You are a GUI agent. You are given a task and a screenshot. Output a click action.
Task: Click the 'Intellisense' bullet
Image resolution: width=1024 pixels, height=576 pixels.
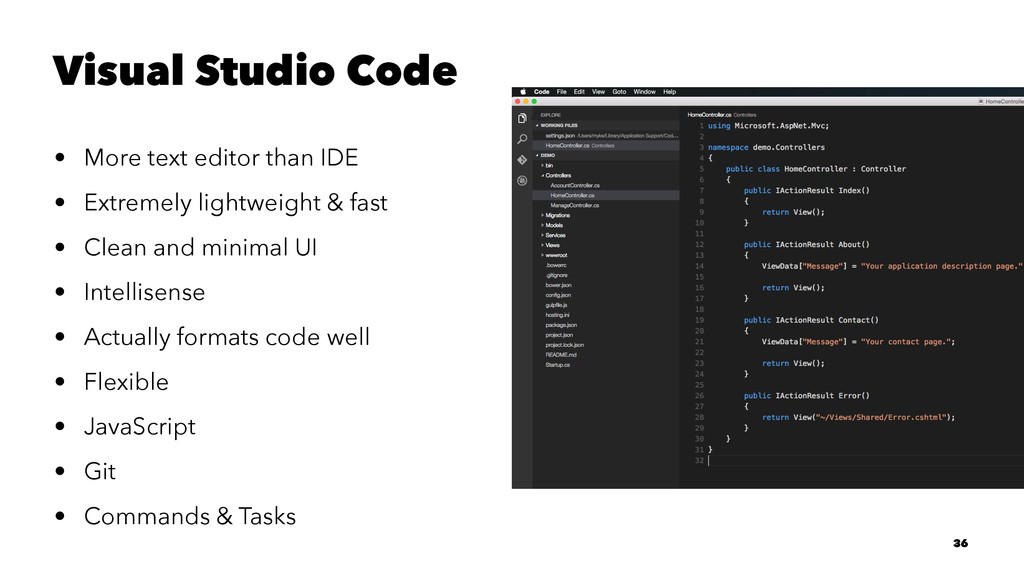(144, 292)
